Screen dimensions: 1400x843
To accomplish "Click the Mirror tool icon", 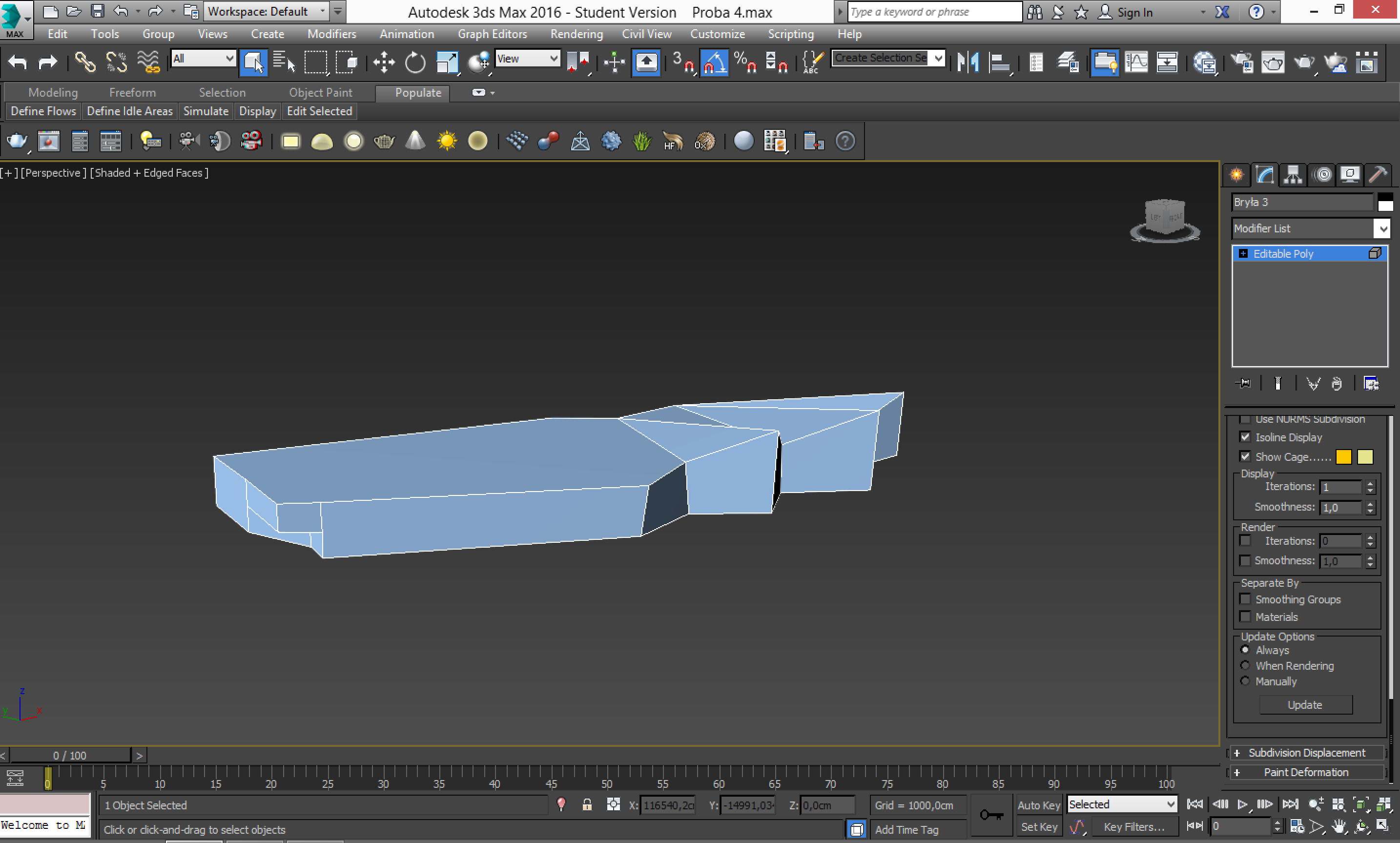I will (x=968, y=62).
